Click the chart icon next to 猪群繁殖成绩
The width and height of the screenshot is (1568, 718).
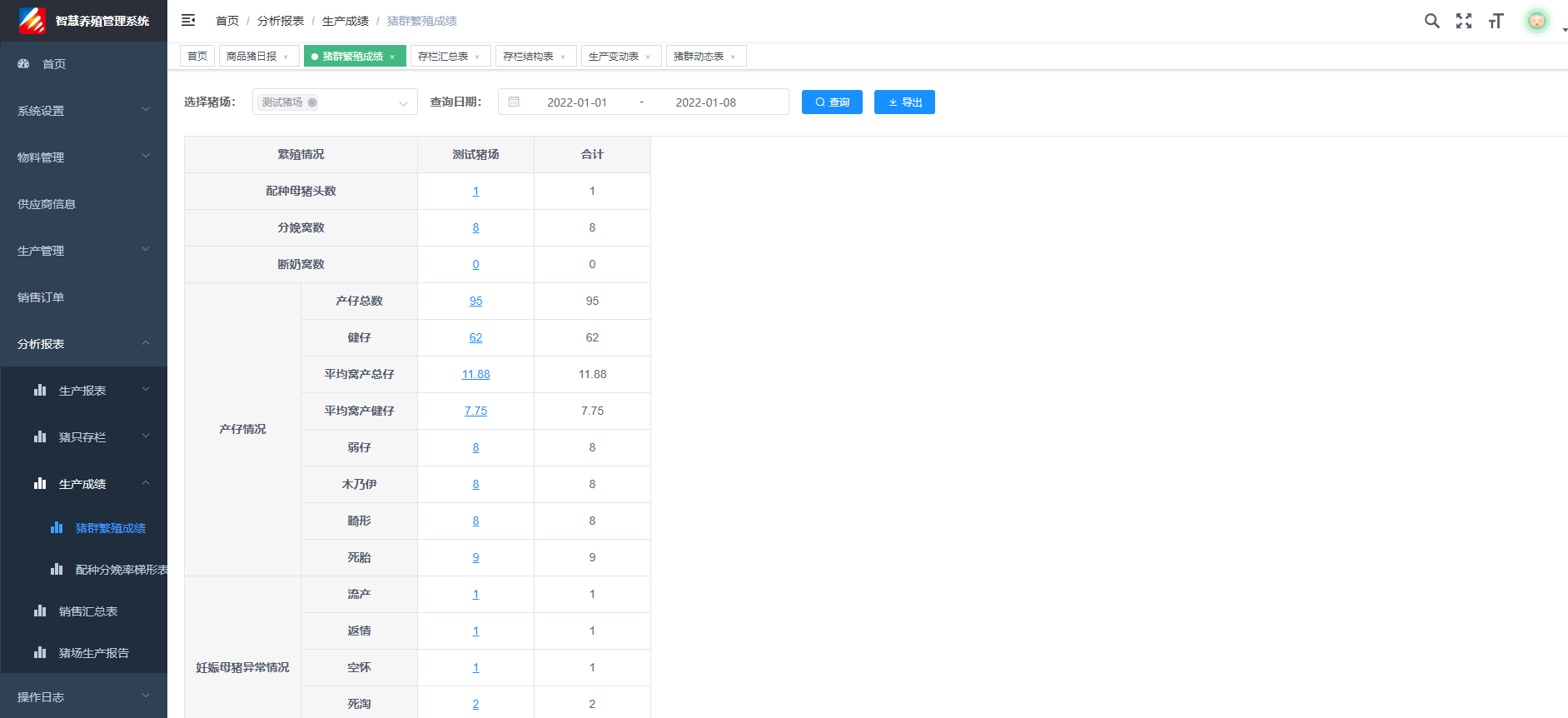57,527
